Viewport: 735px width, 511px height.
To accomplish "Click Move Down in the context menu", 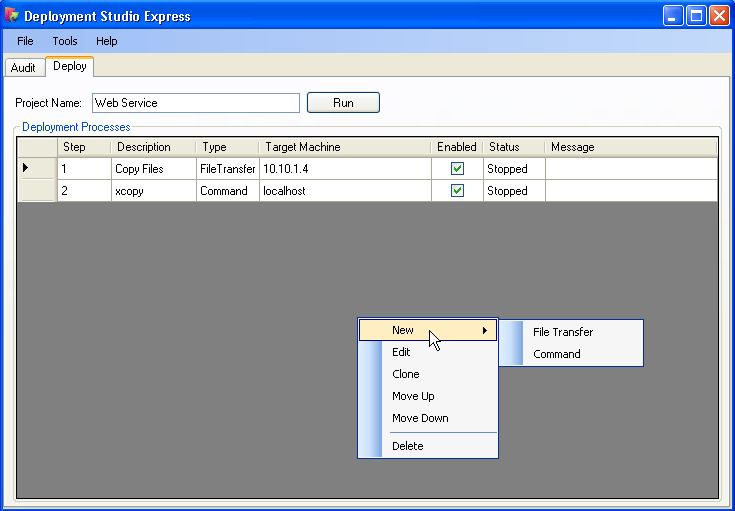I will tap(420, 418).
